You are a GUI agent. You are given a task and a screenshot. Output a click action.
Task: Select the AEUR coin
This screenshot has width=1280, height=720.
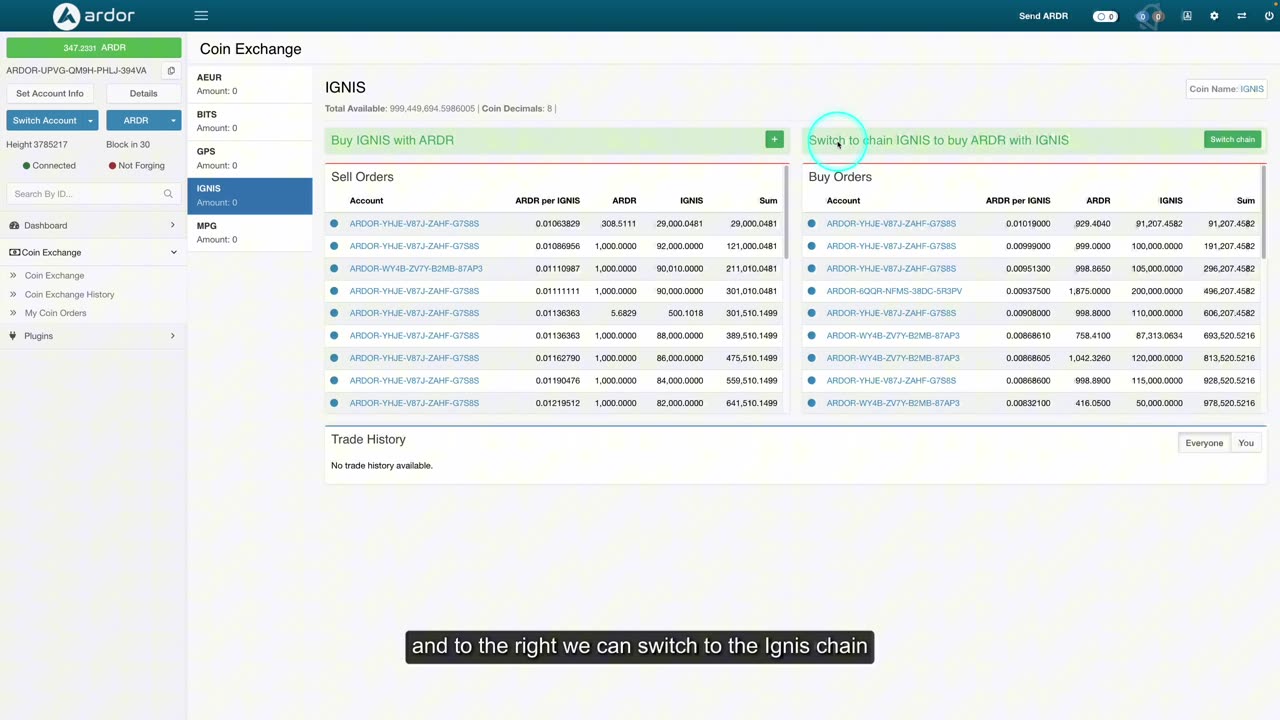click(x=250, y=84)
